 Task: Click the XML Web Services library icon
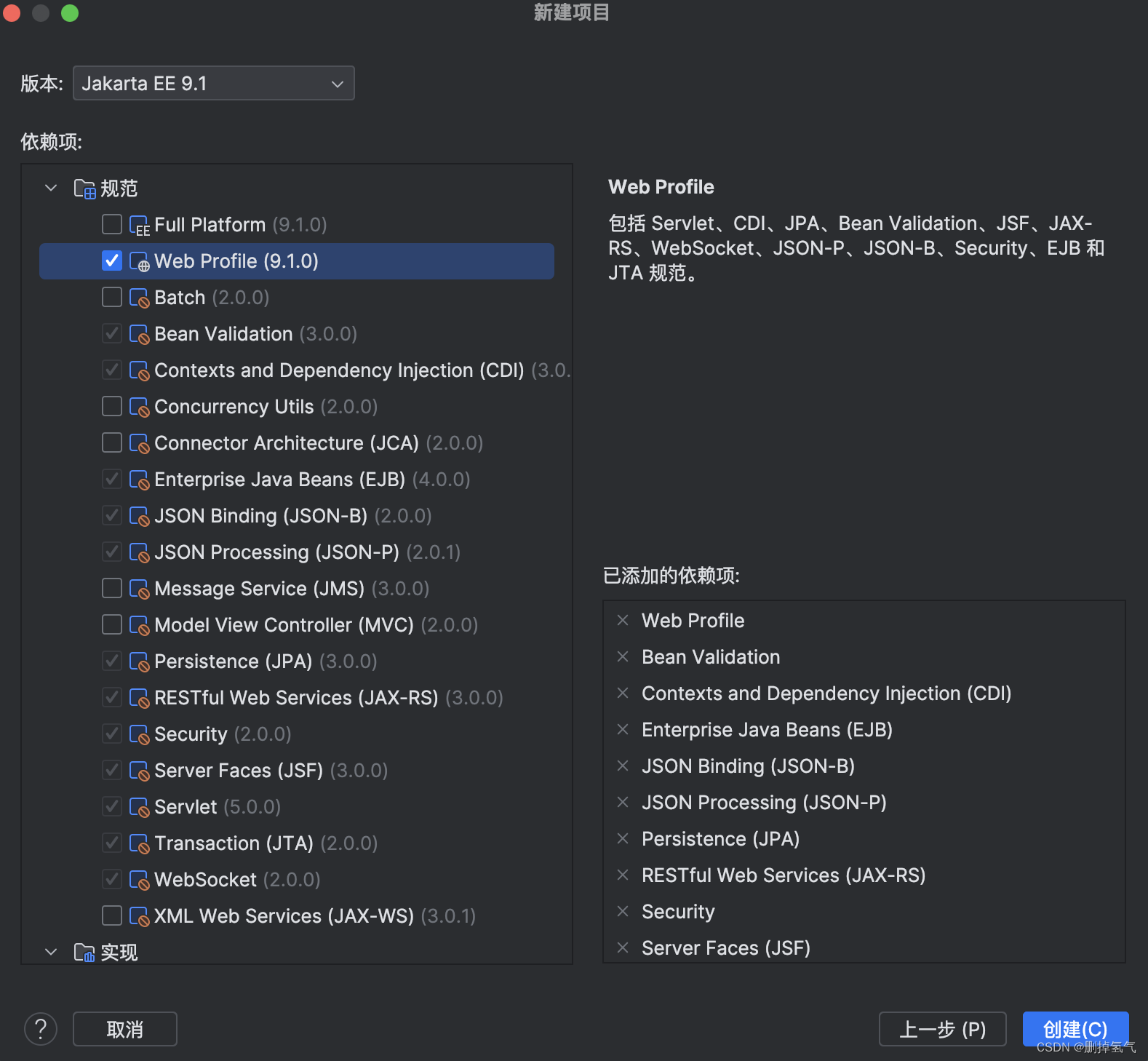coord(140,917)
